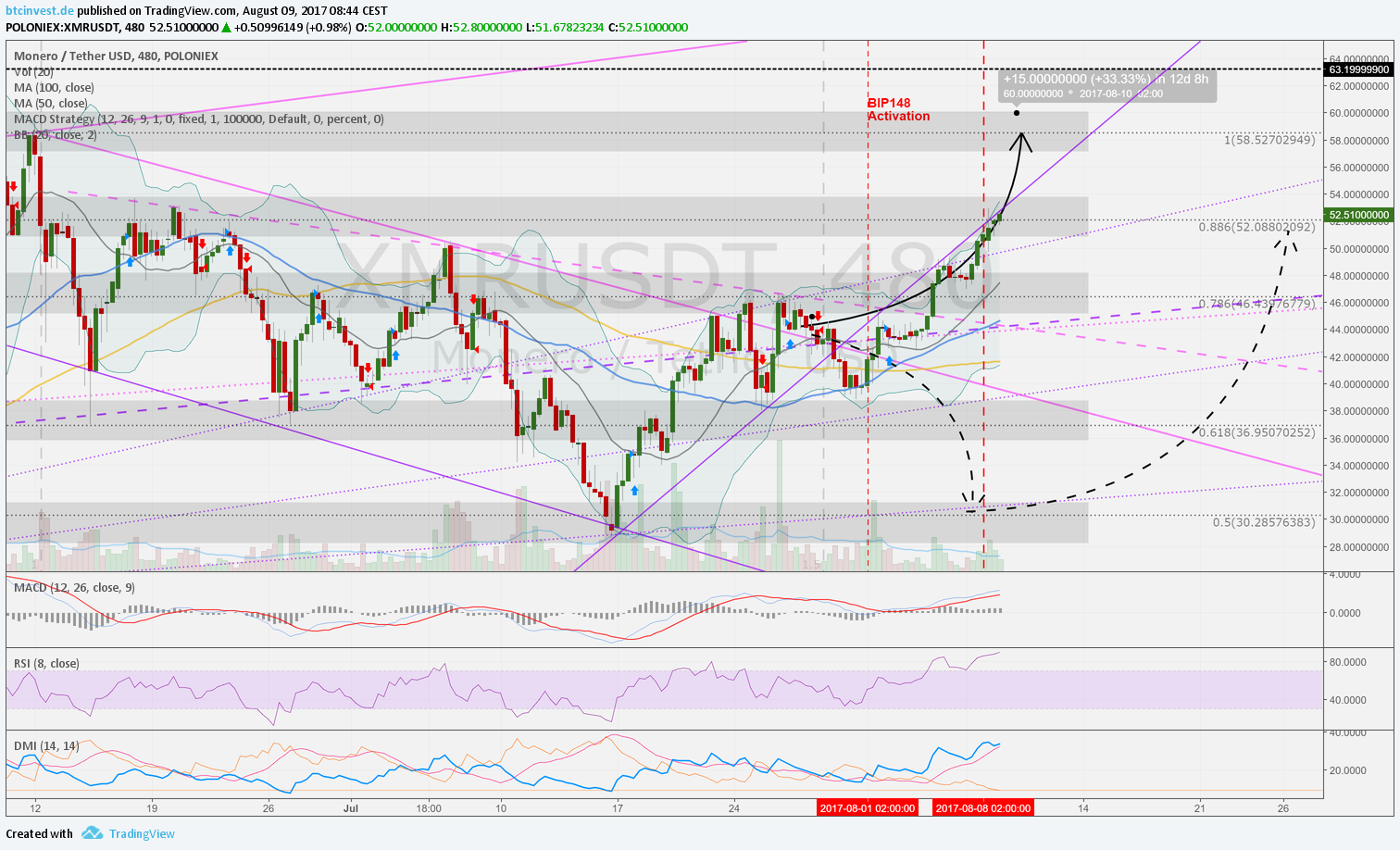
Task: Select the BIP148 Activation annotation text
Action: (x=898, y=109)
